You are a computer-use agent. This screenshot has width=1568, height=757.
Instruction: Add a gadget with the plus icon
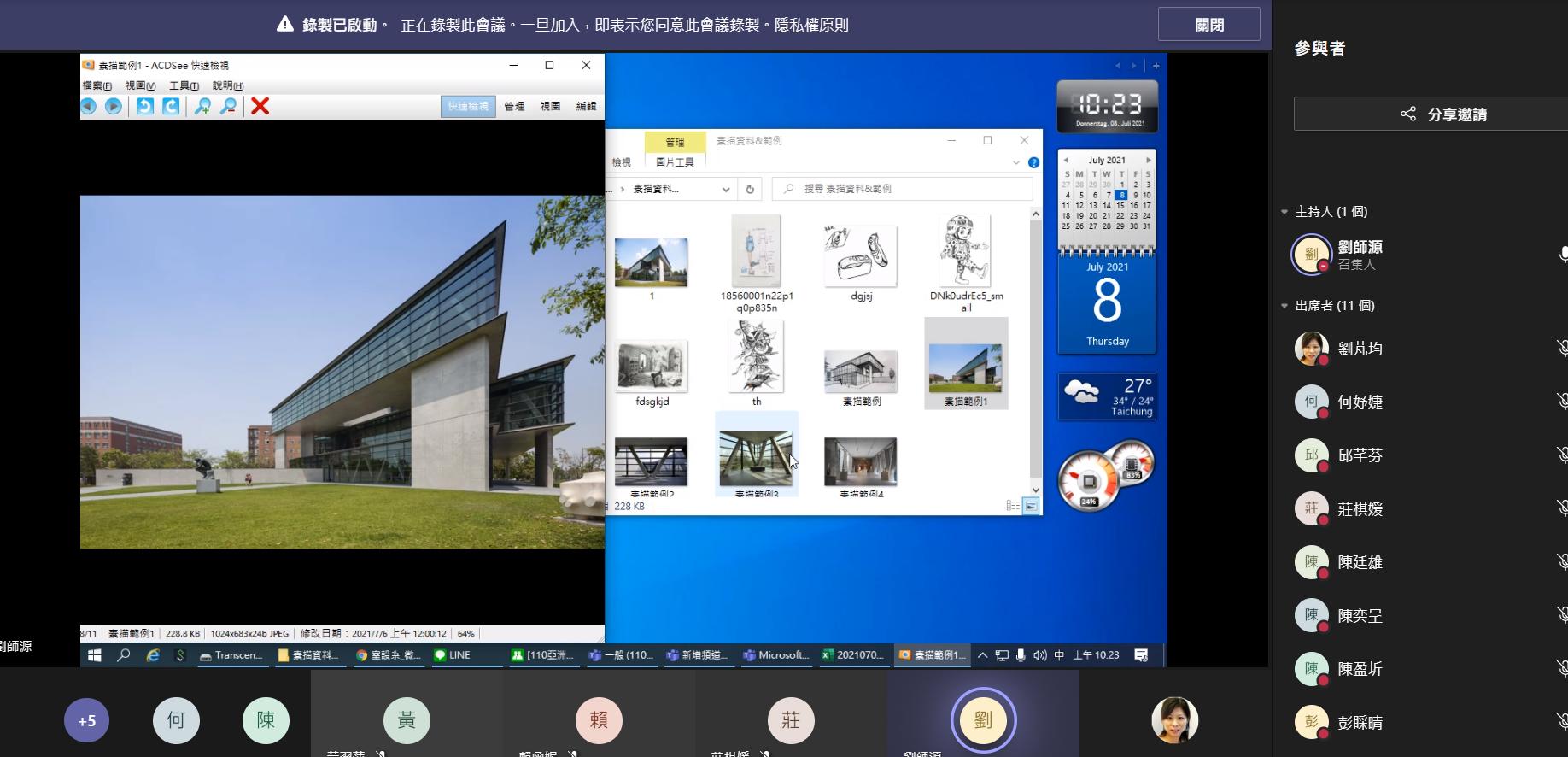pyautogui.click(x=1156, y=66)
